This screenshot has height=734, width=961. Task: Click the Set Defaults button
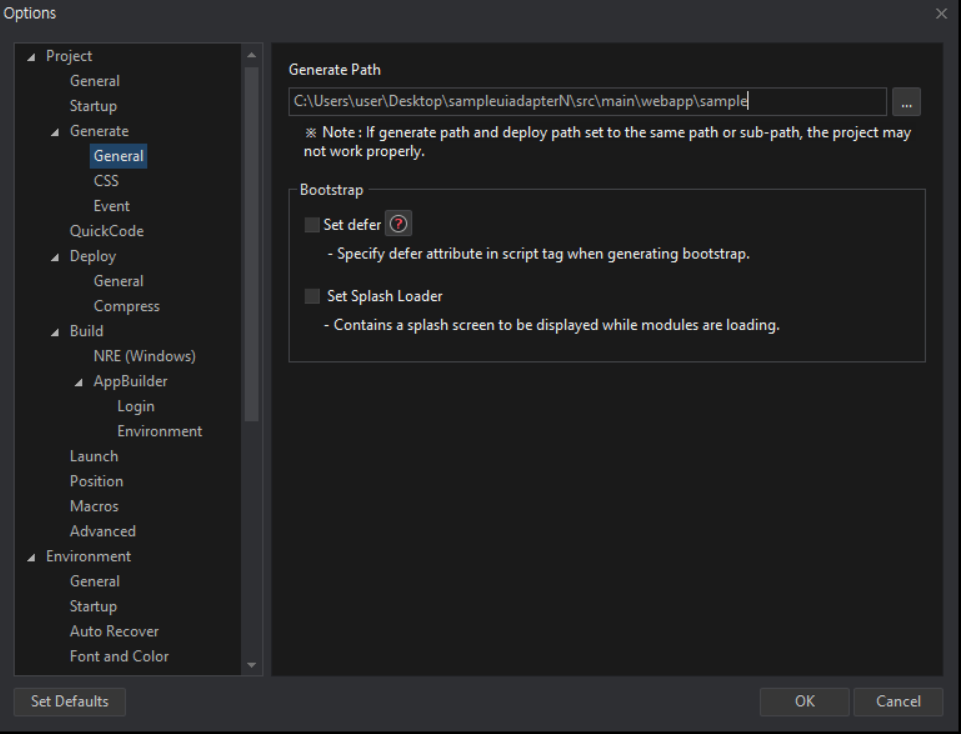[70, 701]
